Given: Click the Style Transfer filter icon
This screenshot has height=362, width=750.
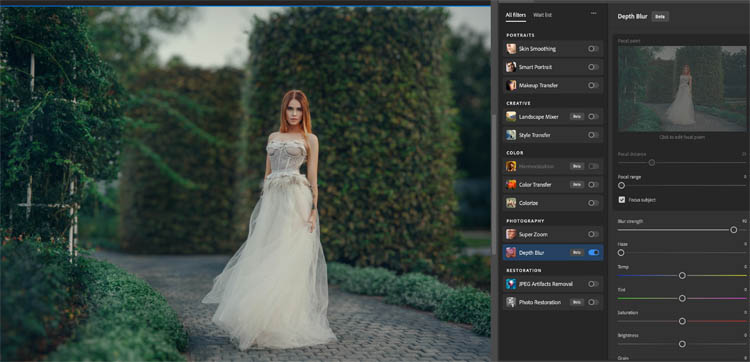Looking at the screenshot, I should tap(511, 135).
